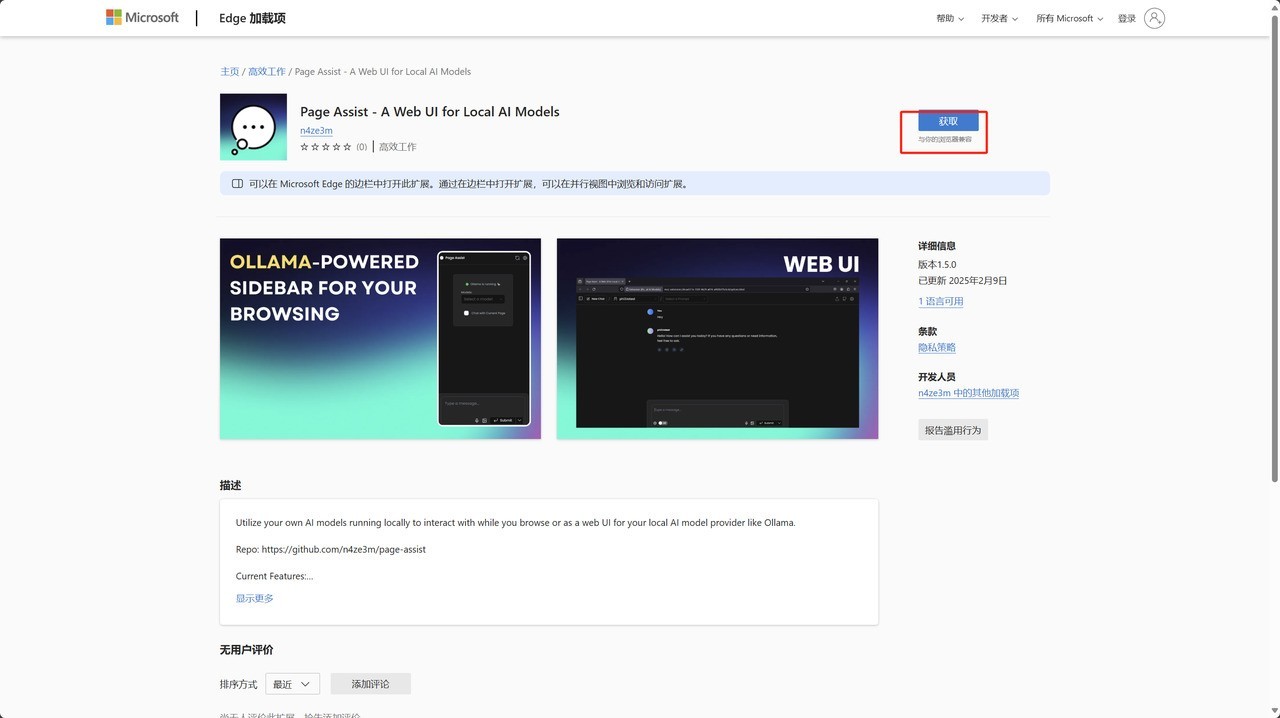Screen dimensions: 1280x718
Task: Click the sidebar icon in the info banner
Action: point(237,184)
